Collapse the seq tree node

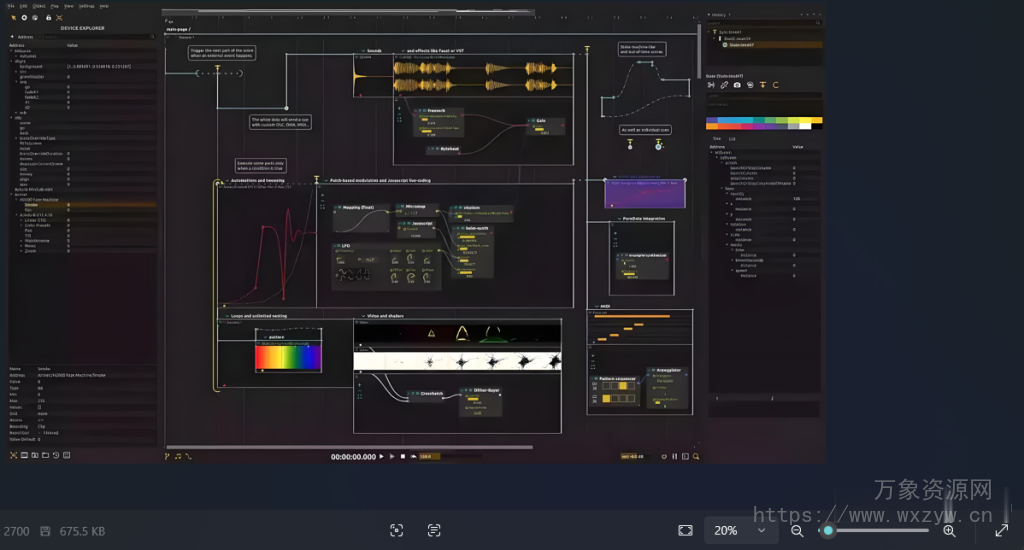pyautogui.click(x=16, y=82)
